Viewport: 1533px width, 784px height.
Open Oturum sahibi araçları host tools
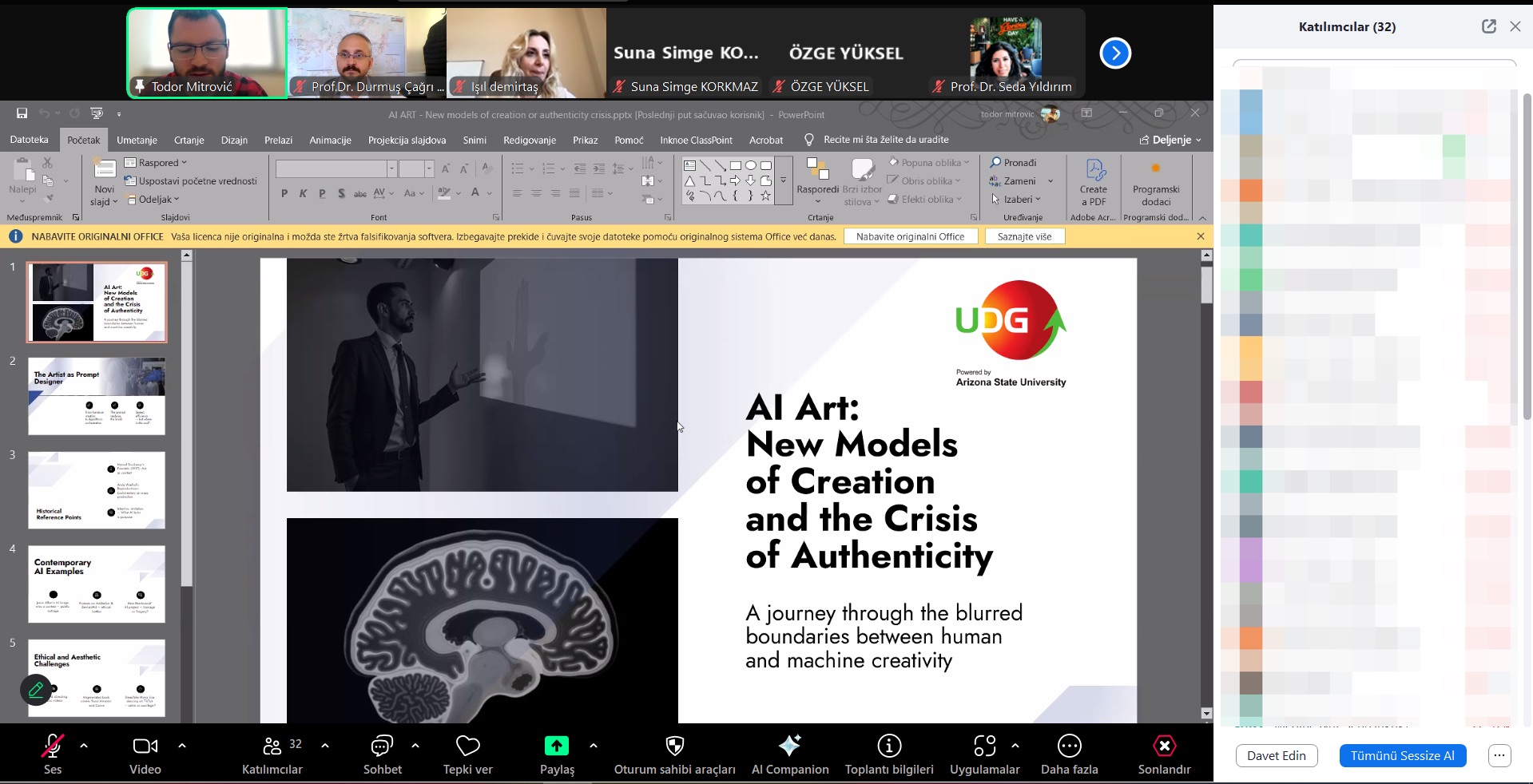tap(675, 754)
